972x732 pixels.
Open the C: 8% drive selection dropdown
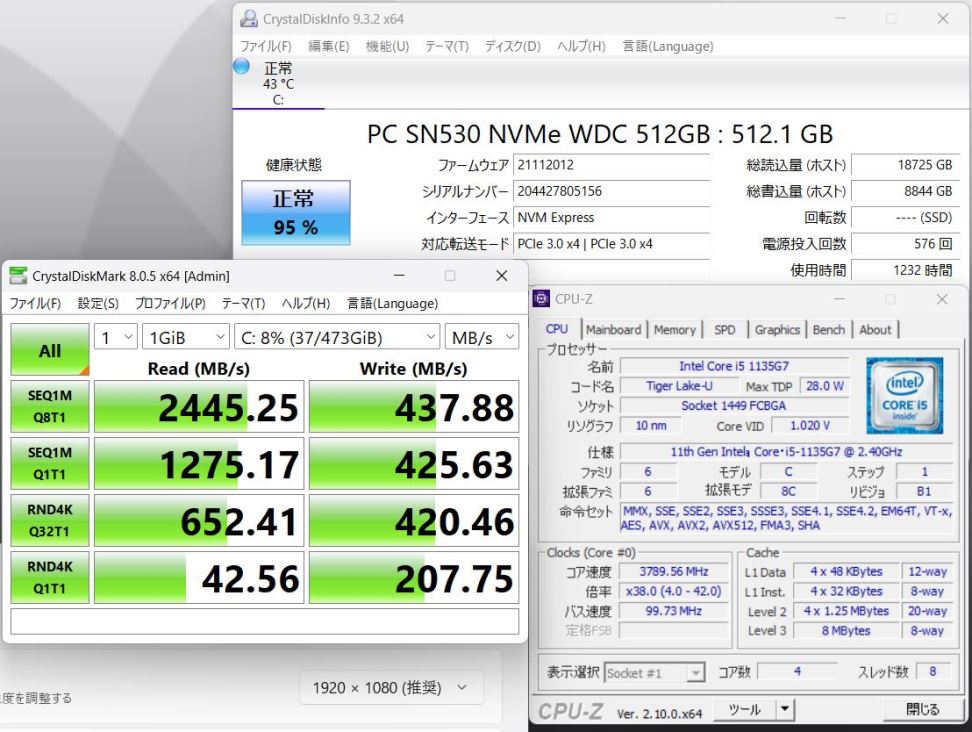click(x=337, y=337)
